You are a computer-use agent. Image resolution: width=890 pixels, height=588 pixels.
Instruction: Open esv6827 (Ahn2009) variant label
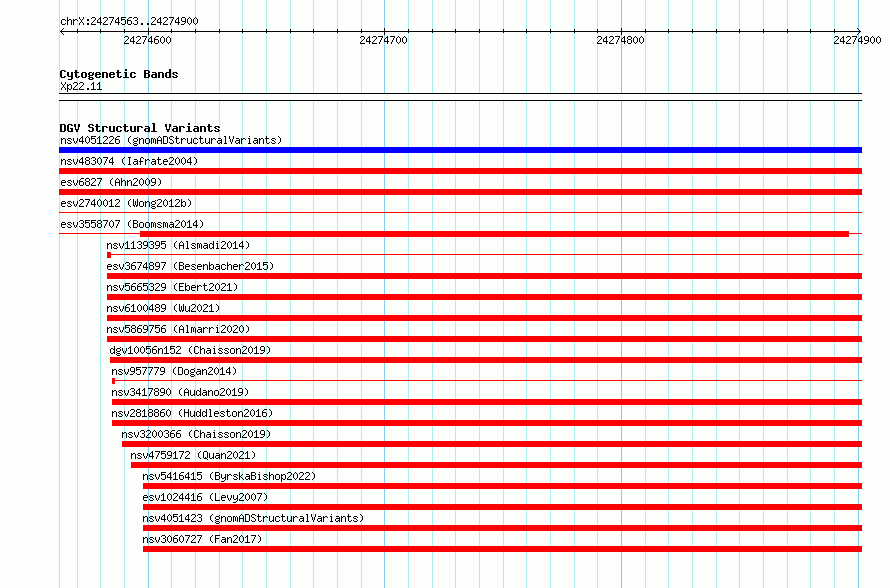coord(111,182)
